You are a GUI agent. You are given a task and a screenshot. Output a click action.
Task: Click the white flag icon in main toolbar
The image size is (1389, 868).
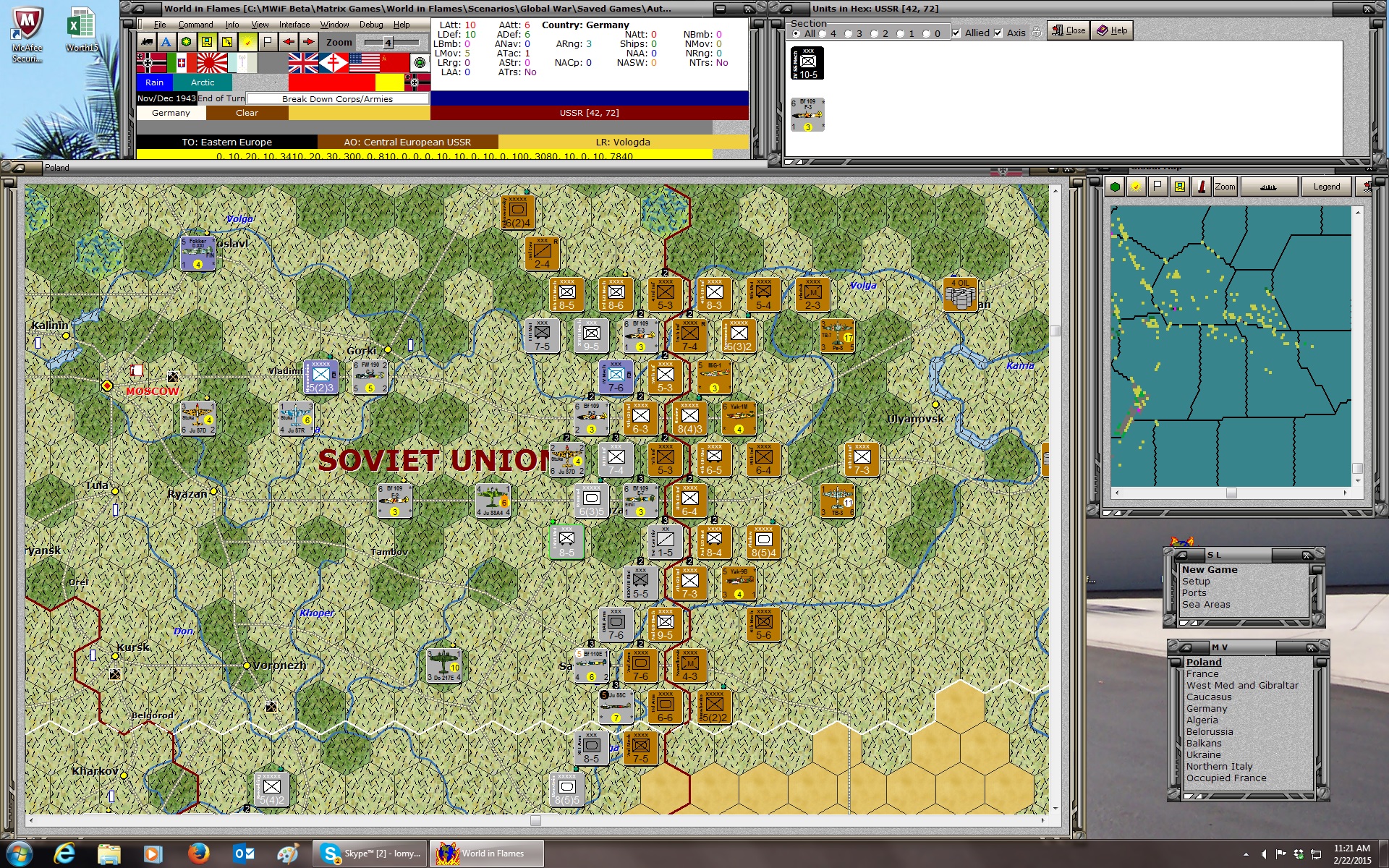click(x=268, y=42)
